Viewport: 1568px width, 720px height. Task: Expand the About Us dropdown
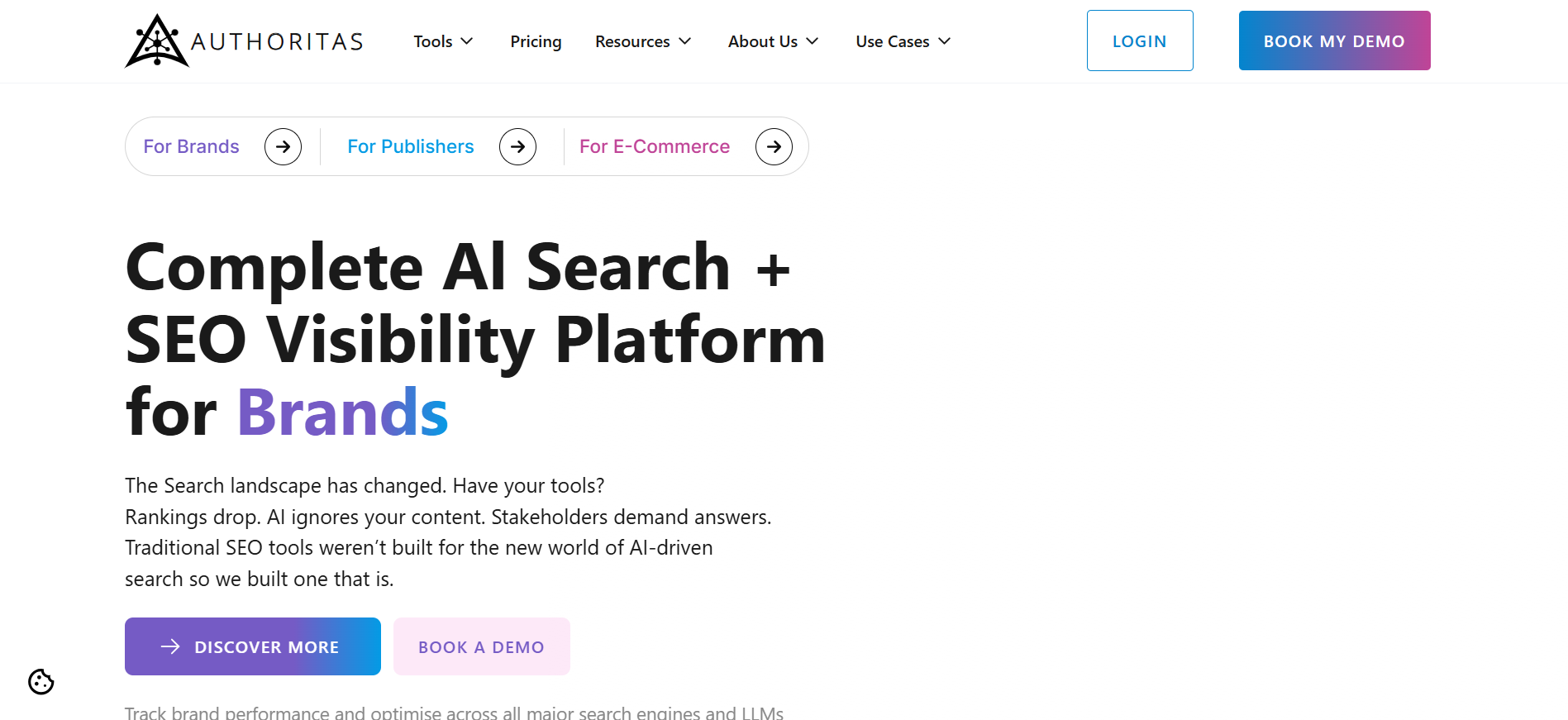point(772,41)
